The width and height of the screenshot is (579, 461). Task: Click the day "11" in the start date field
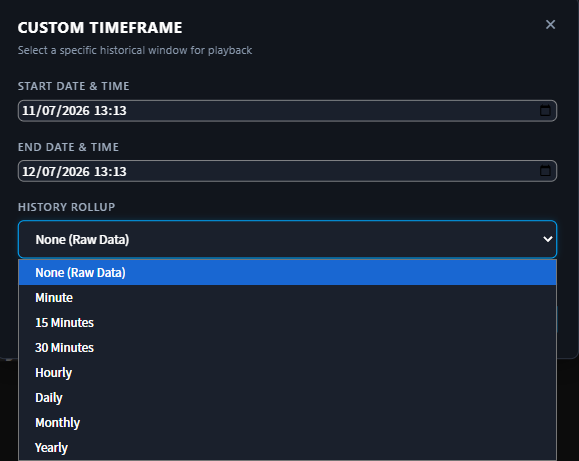click(x=28, y=110)
